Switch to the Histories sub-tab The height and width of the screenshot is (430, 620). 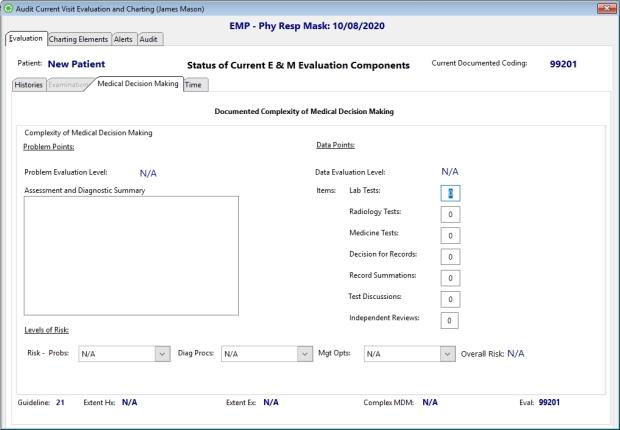click(29, 85)
